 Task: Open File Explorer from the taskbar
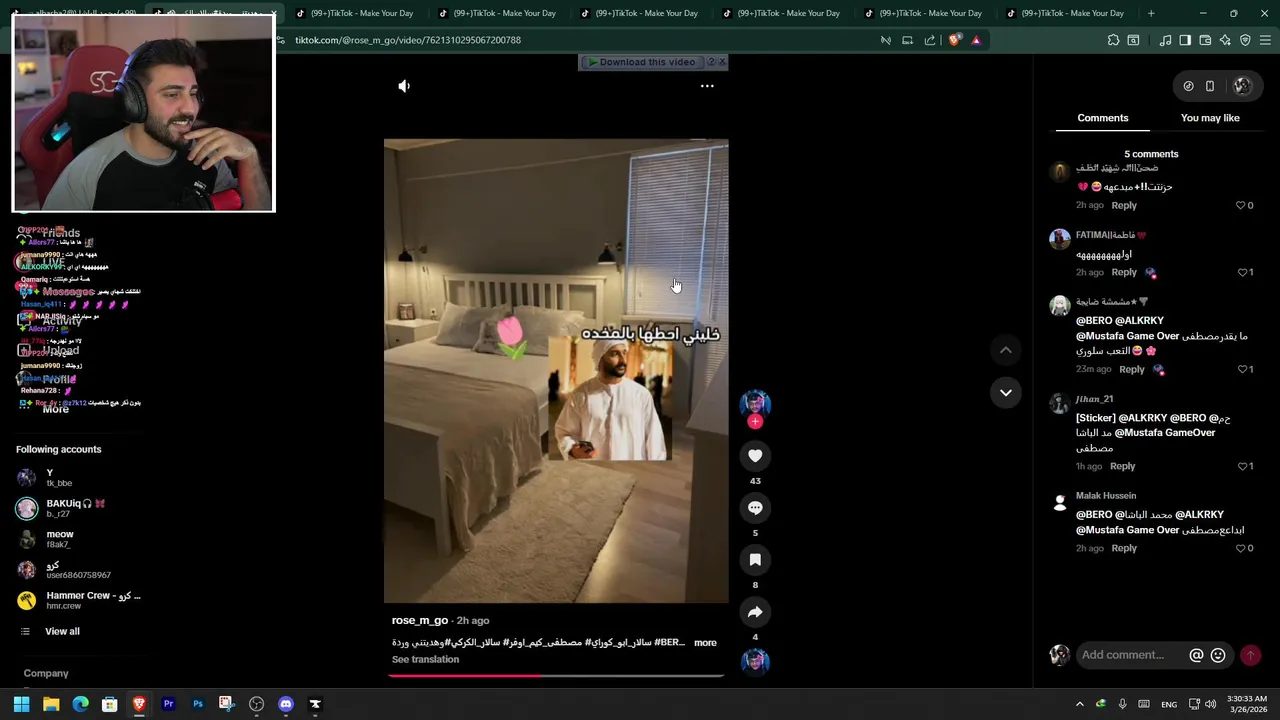pos(51,704)
